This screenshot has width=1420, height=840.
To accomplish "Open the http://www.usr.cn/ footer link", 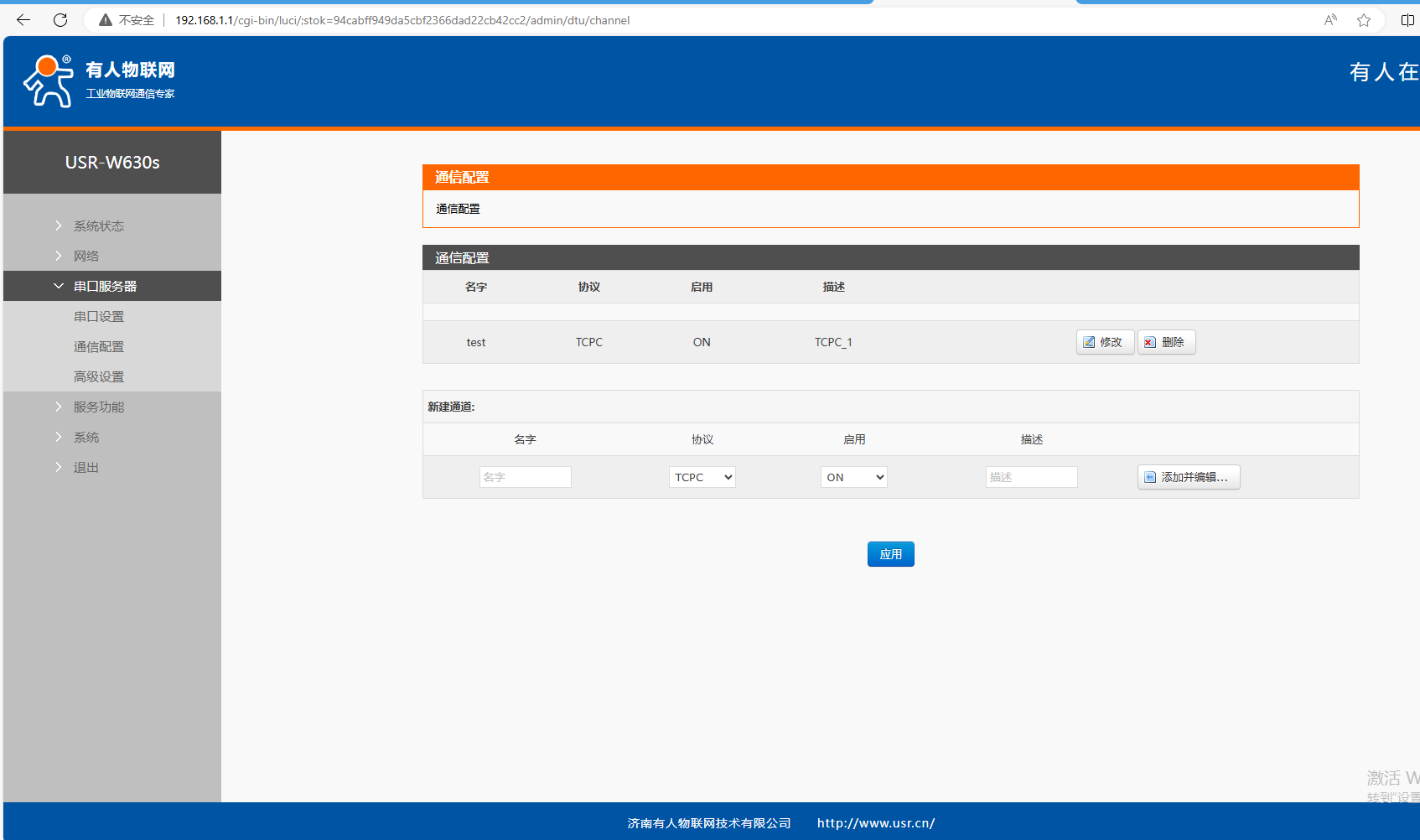I will click(x=876, y=823).
